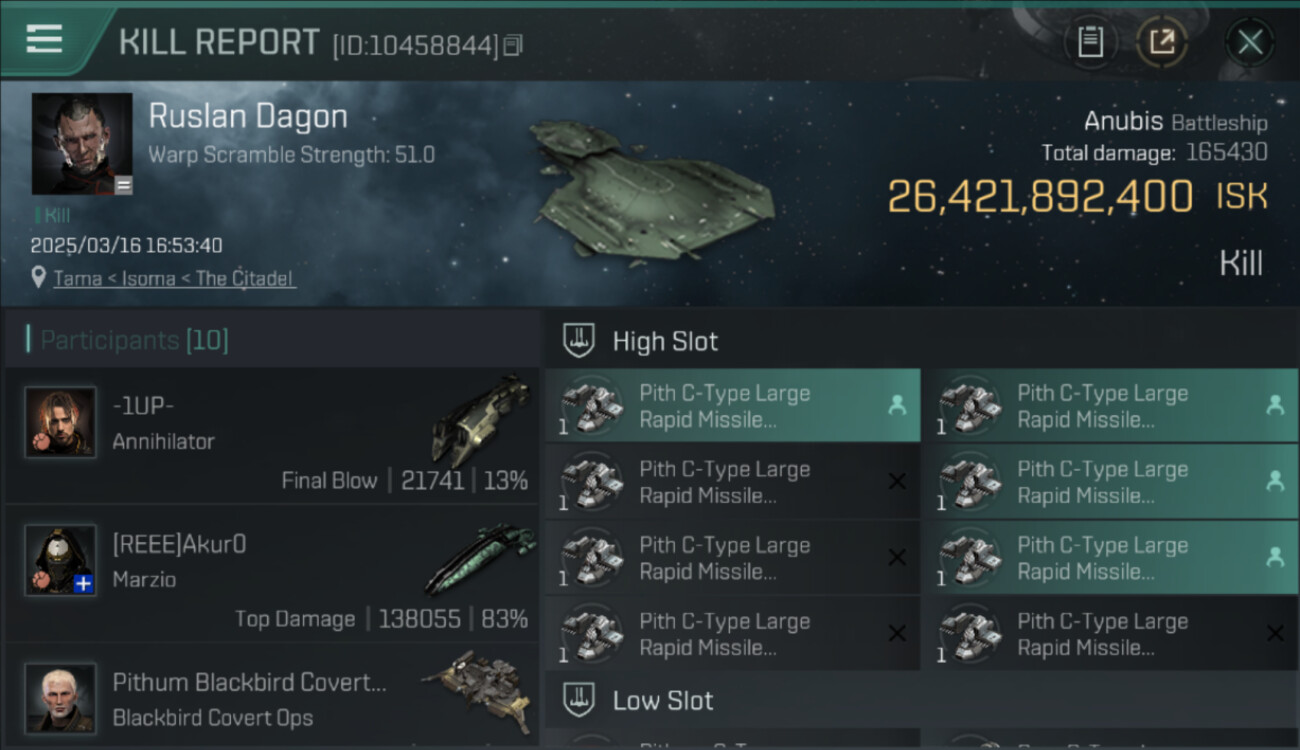Click the clipboard notes icon
The height and width of the screenshot is (750, 1300).
1090,42
